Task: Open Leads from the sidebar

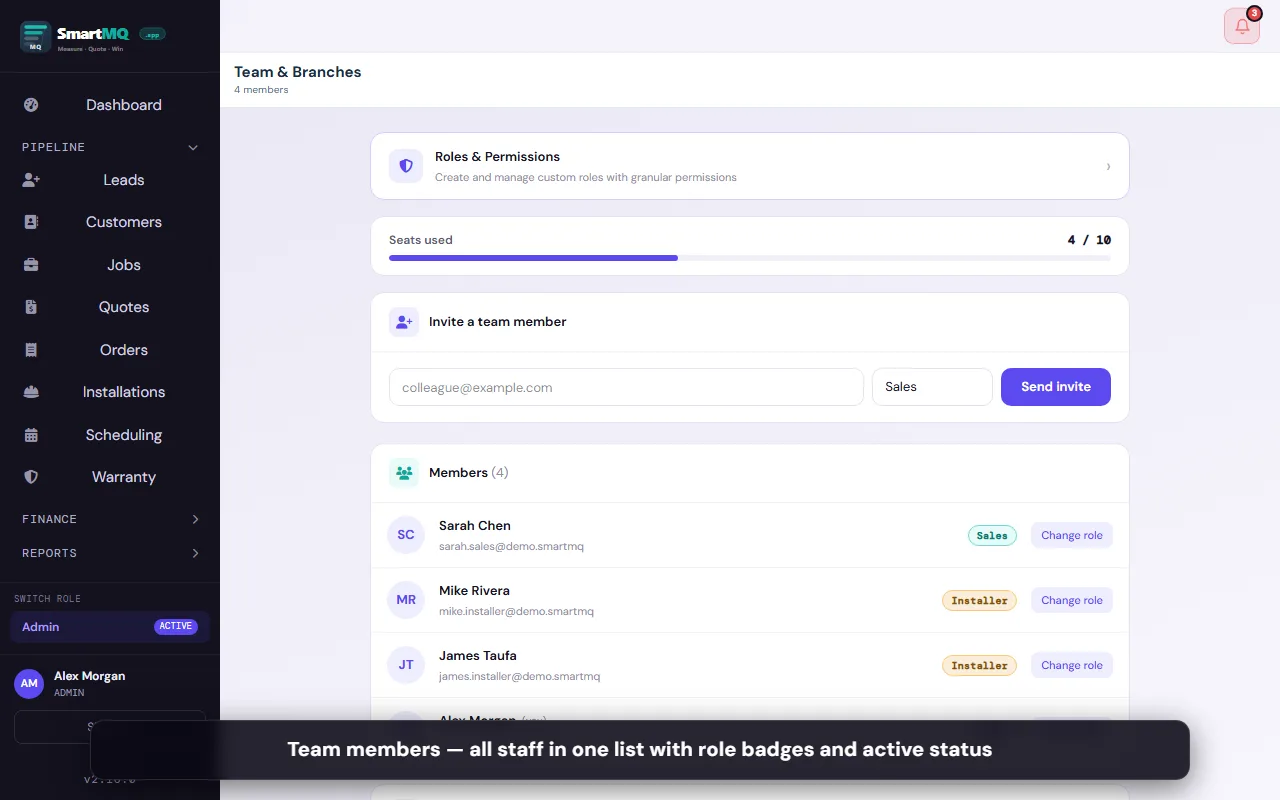Action: pyautogui.click(x=110, y=180)
